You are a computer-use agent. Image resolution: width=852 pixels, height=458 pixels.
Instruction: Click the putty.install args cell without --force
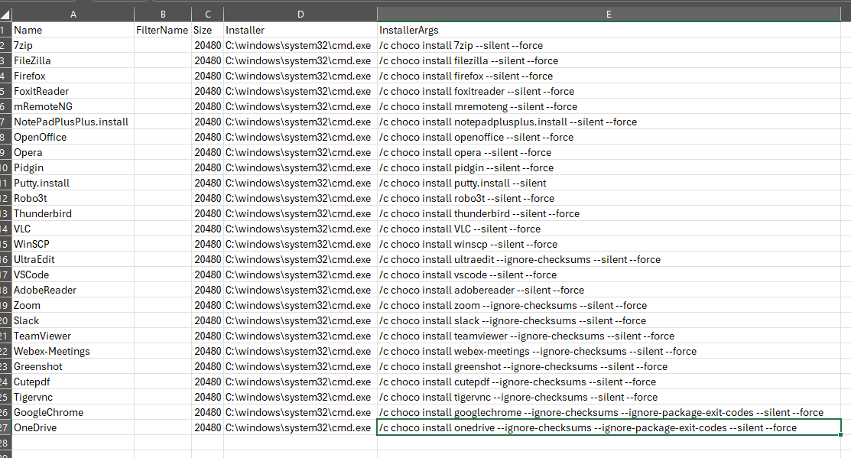pyautogui.click(x=609, y=183)
